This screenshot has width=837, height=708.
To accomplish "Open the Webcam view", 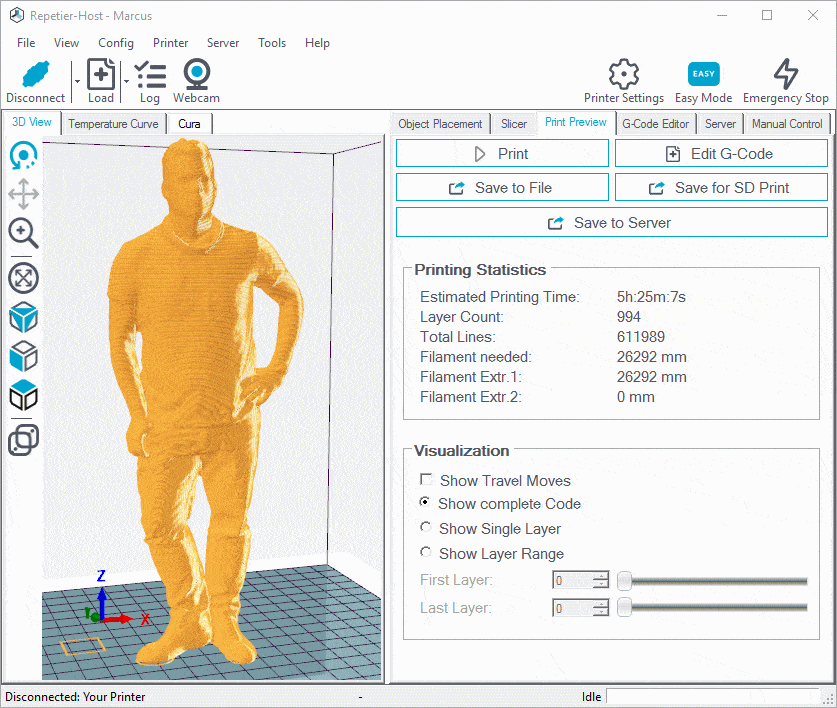I will point(196,80).
